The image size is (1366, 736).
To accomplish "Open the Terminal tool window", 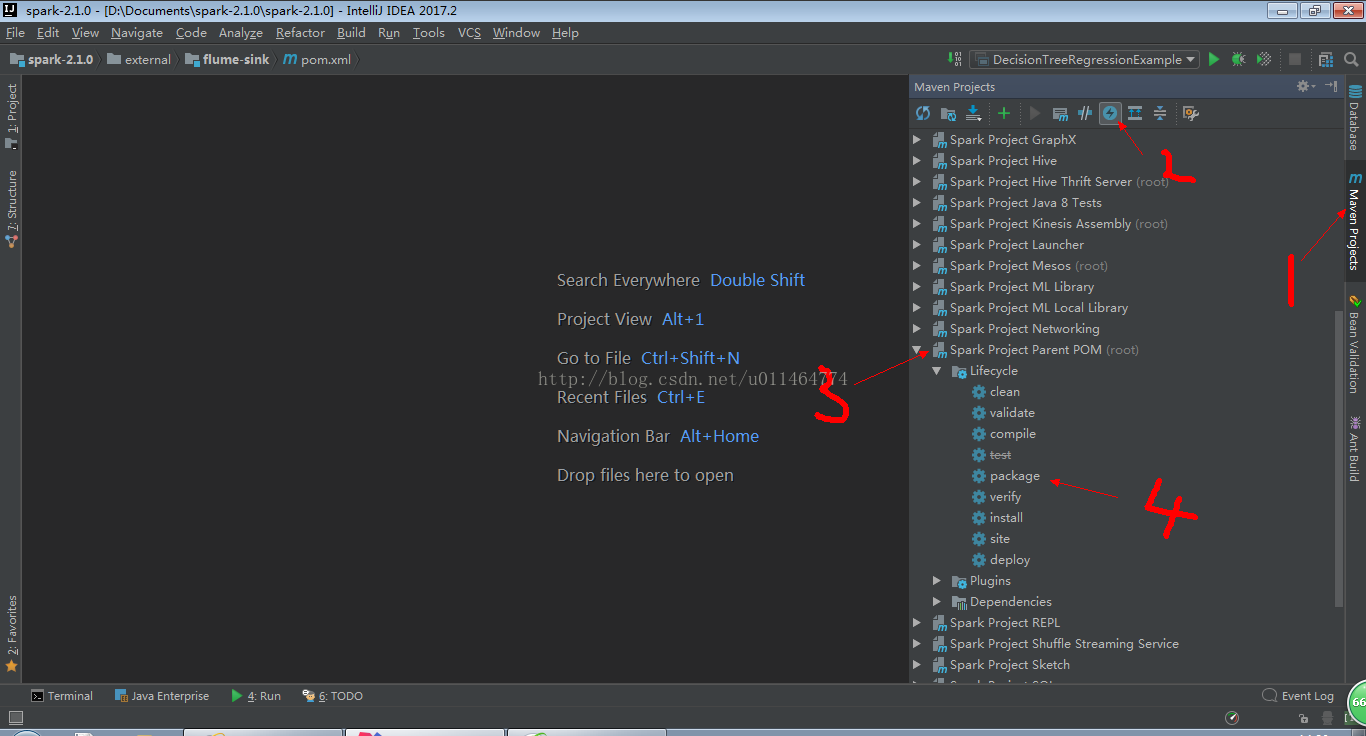I will [x=62, y=696].
